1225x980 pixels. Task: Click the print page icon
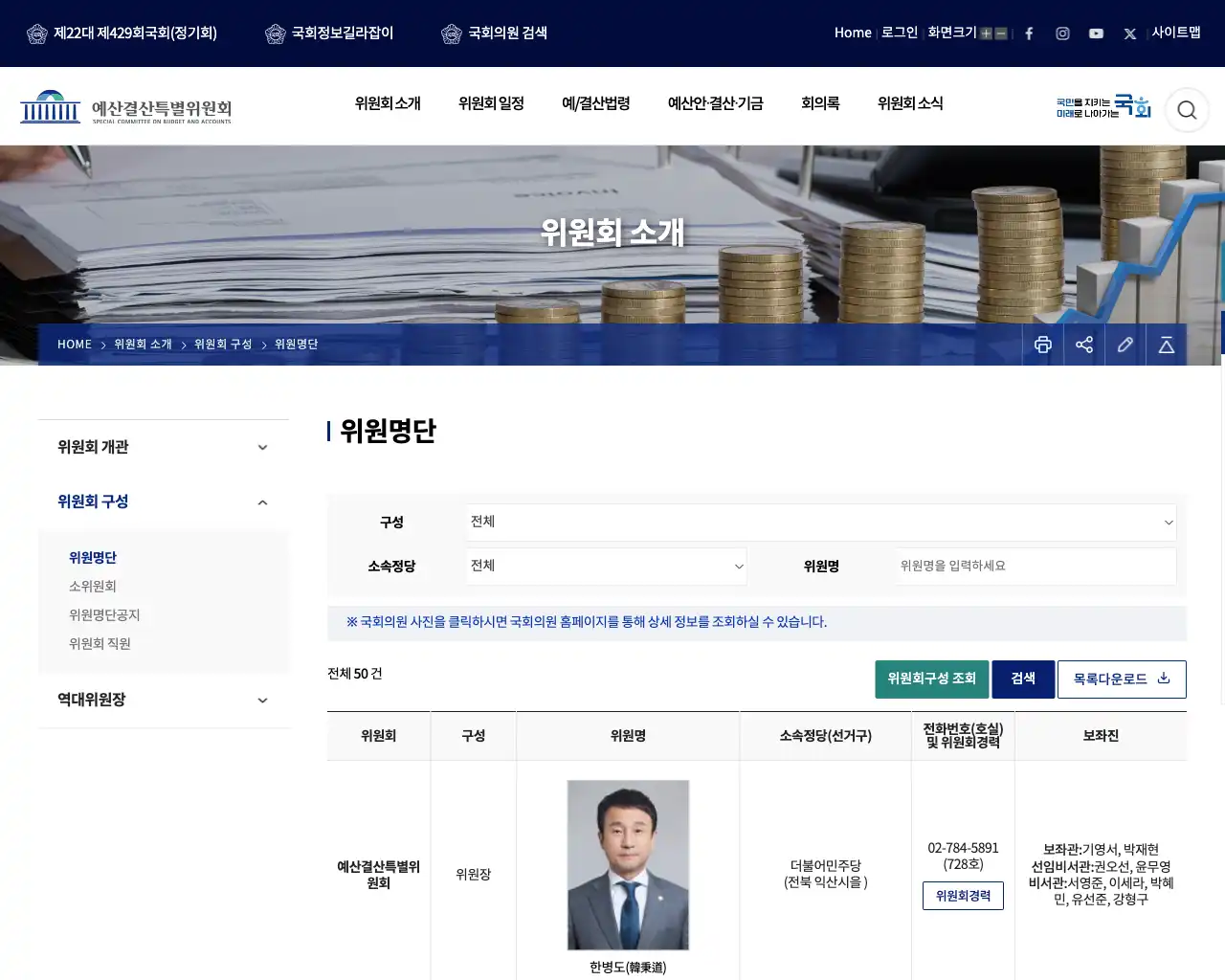(1043, 345)
